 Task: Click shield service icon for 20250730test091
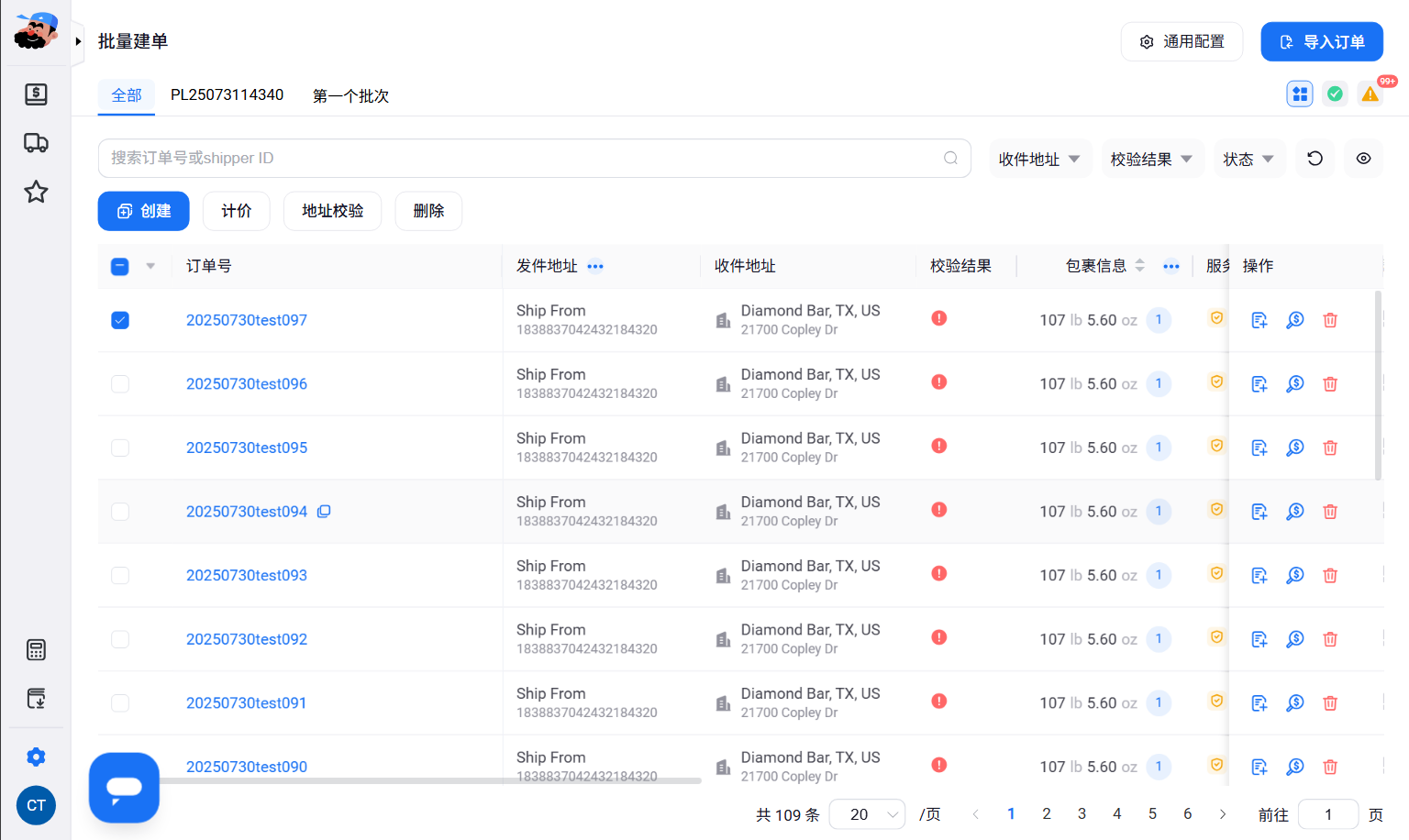[1216, 702]
